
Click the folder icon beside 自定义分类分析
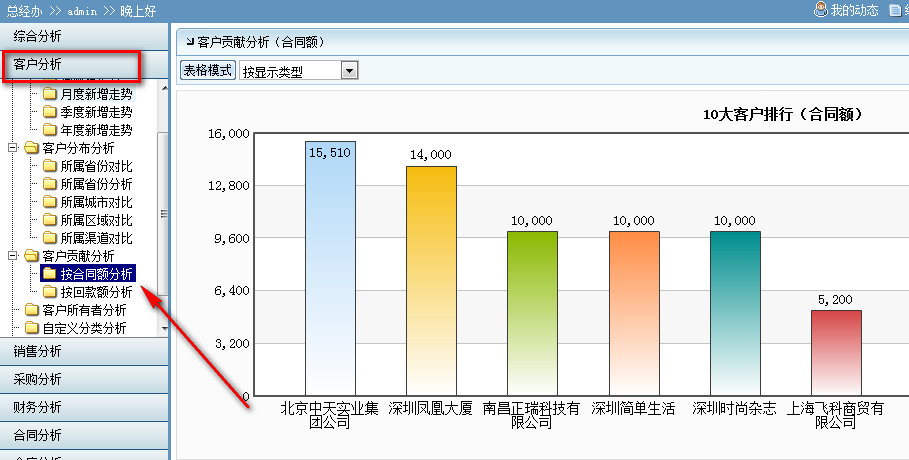31,328
